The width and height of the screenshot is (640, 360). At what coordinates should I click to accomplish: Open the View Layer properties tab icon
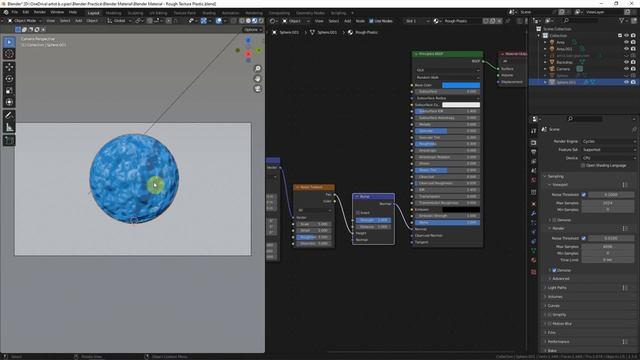point(533,161)
